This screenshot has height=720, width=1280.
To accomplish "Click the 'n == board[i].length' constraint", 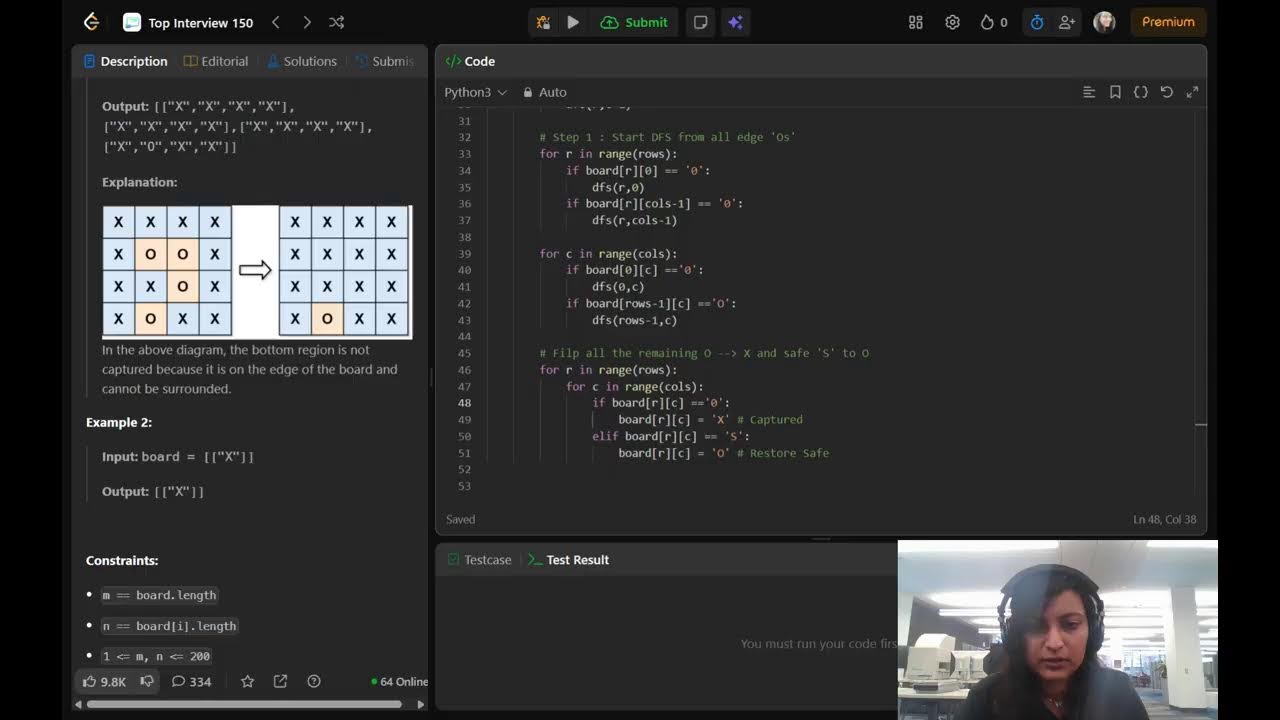I will (x=169, y=626).
